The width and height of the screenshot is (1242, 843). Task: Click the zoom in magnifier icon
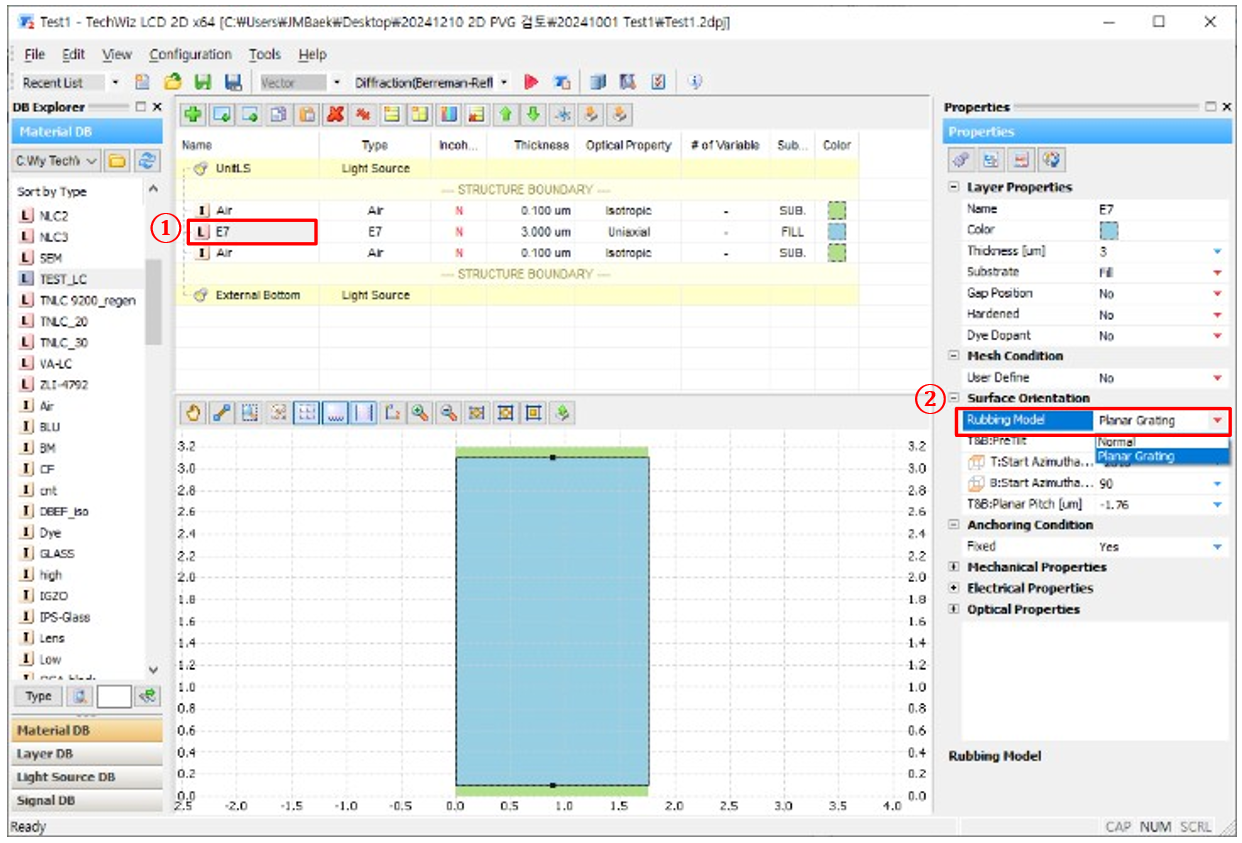[x=421, y=412]
